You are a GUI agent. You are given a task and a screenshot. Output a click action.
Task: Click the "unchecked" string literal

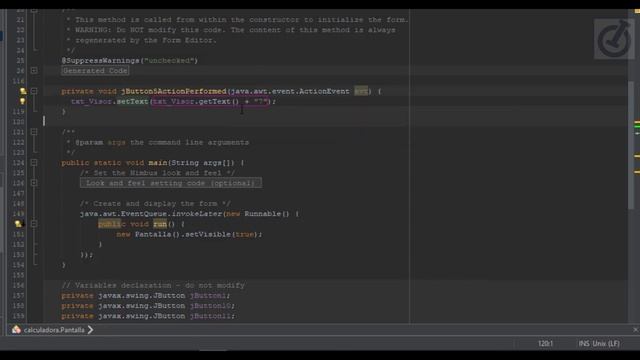(169, 60)
